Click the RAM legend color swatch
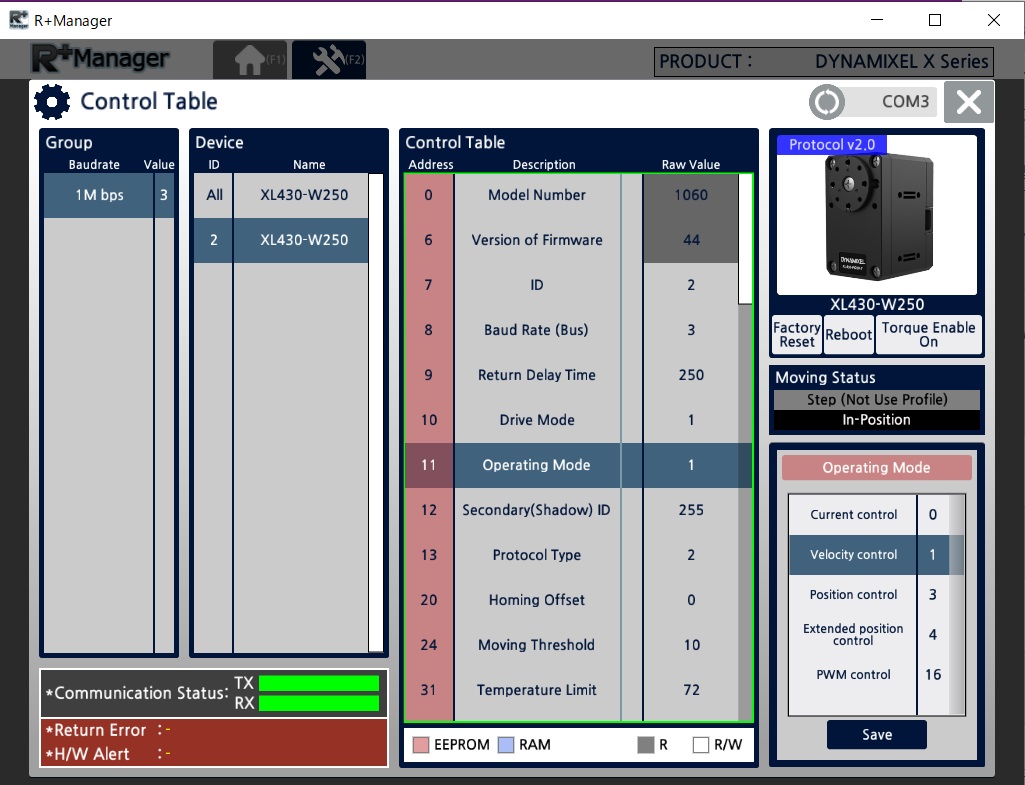Image resolution: width=1025 pixels, height=785 pixels. coord(506,745)
